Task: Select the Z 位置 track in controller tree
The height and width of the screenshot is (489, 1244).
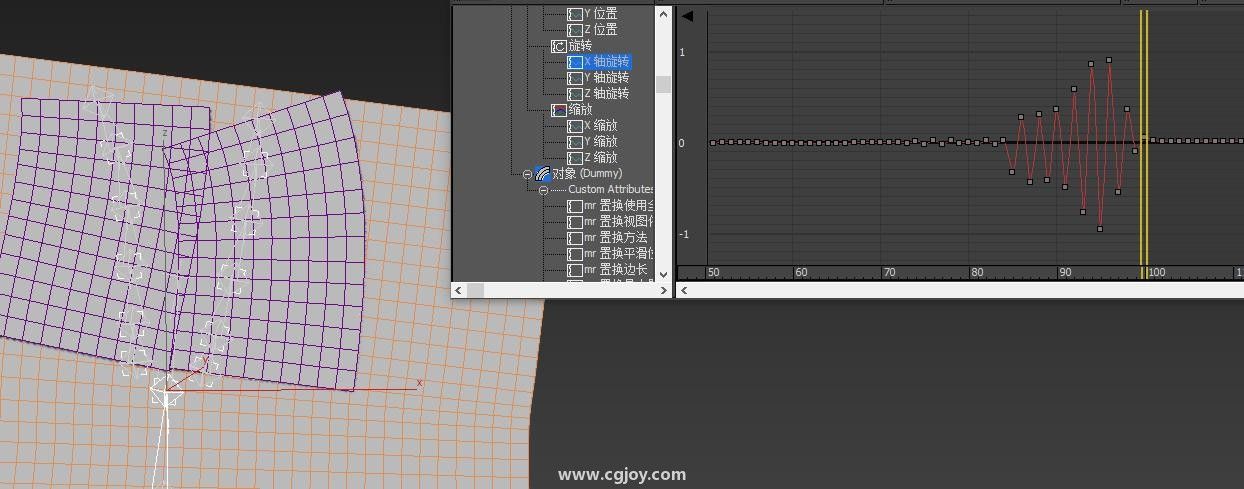Action: pos(600,30)
